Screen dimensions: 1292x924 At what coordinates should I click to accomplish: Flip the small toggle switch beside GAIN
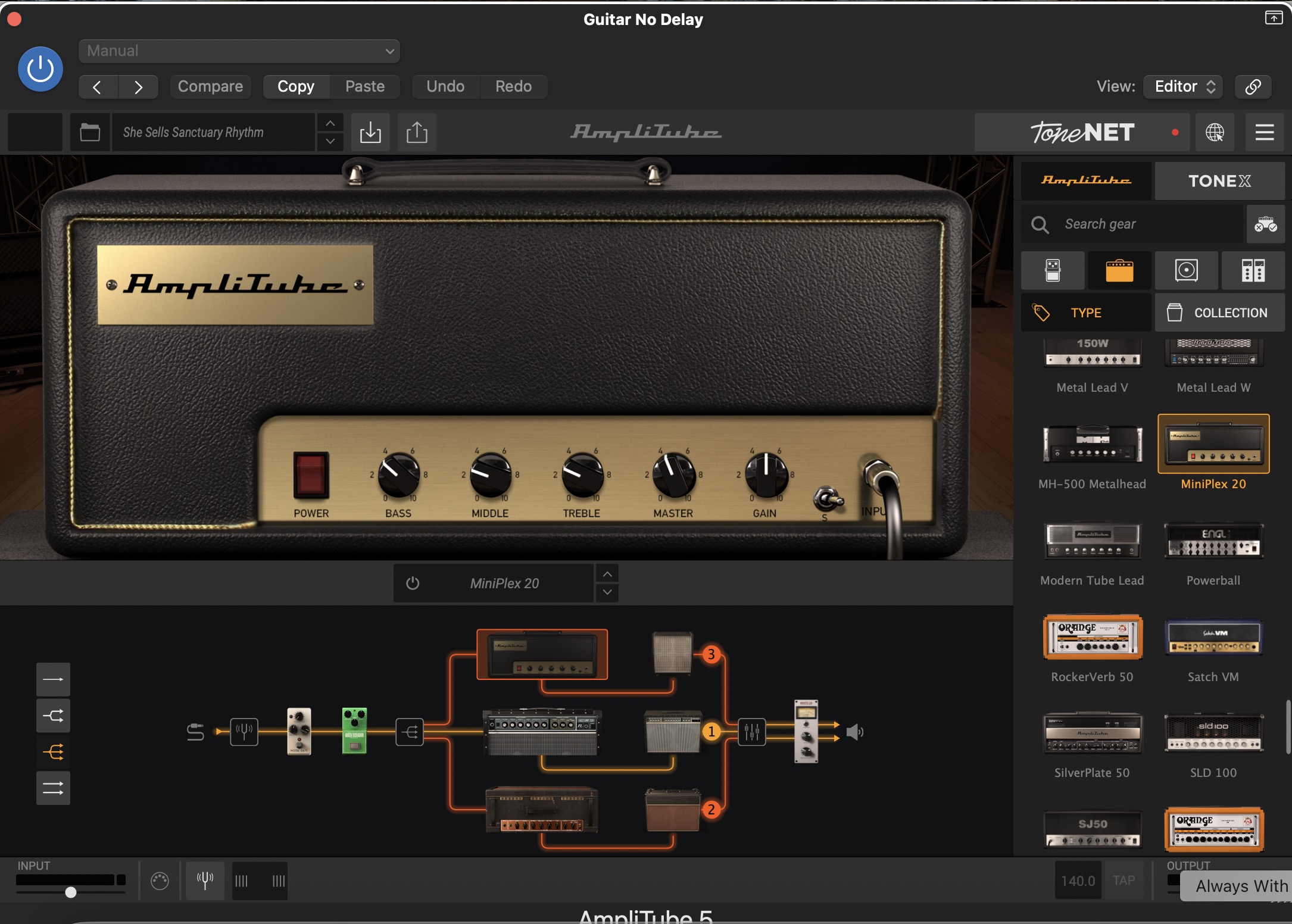[828, 499]
